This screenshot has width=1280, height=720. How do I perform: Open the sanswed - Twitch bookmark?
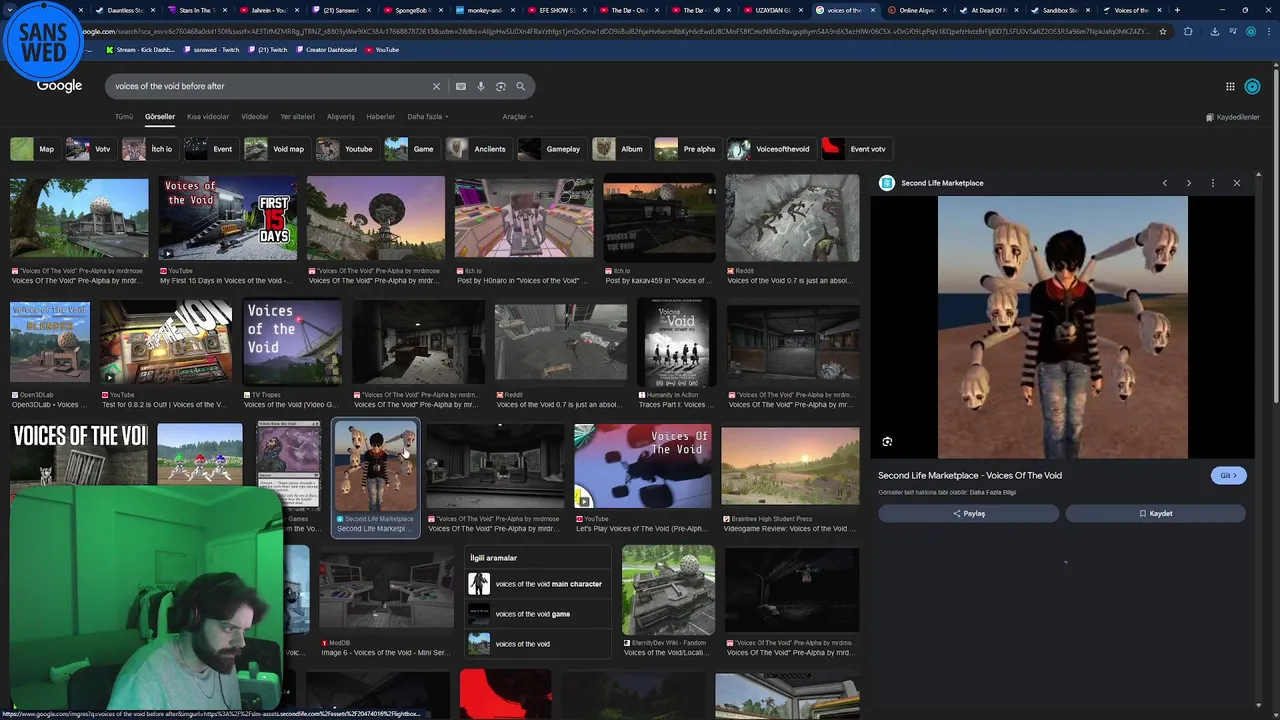(210, 50)
